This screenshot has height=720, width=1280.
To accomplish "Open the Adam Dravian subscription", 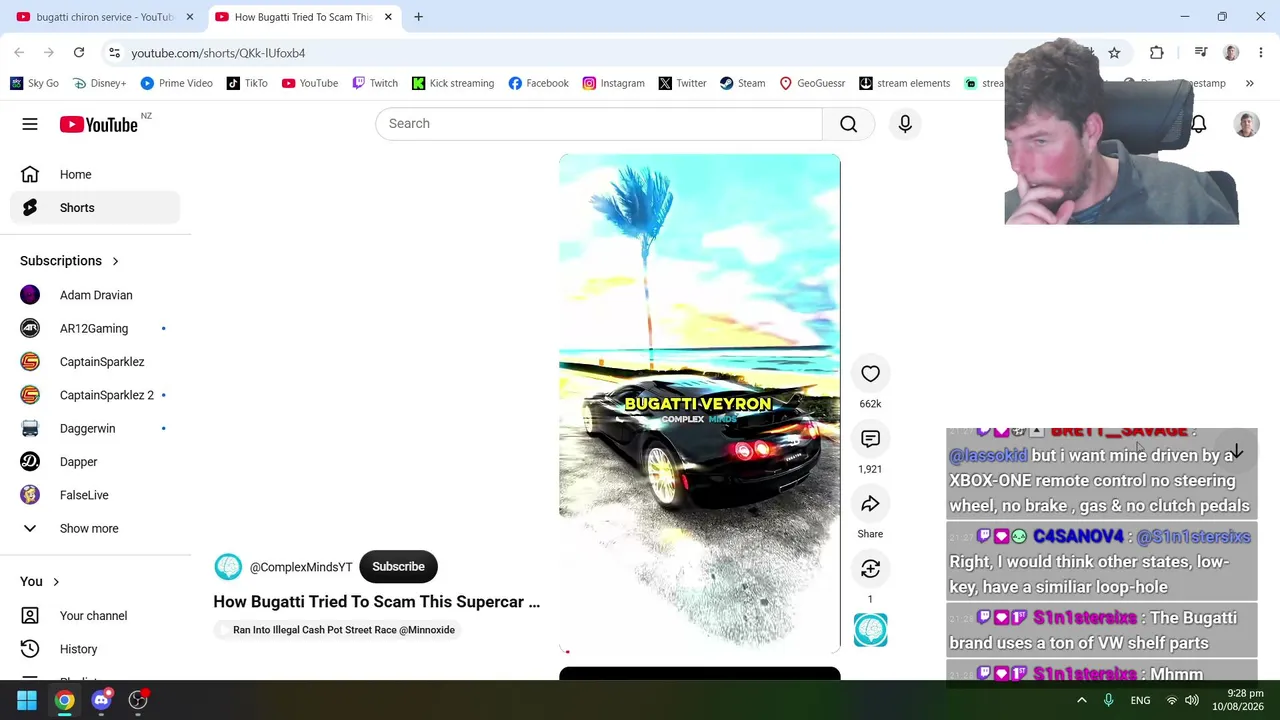I will pyautogui.click(x=95, y=295).
